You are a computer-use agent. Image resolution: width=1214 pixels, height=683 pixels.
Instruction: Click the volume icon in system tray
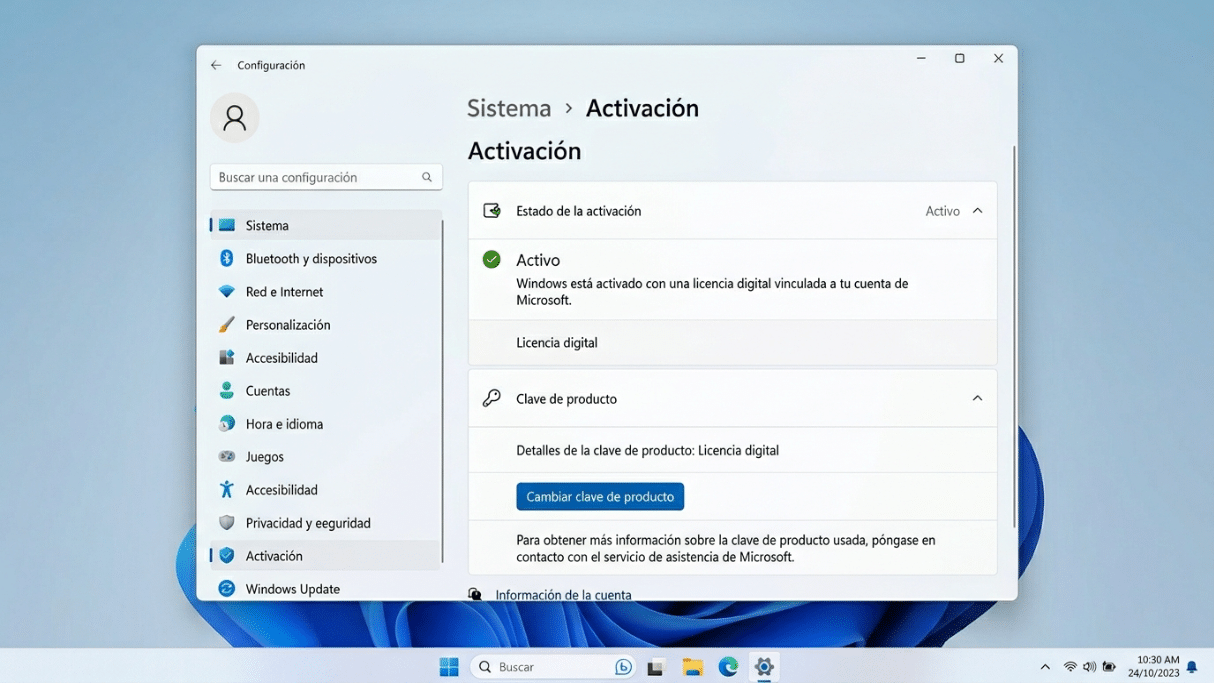point(1089,667)
